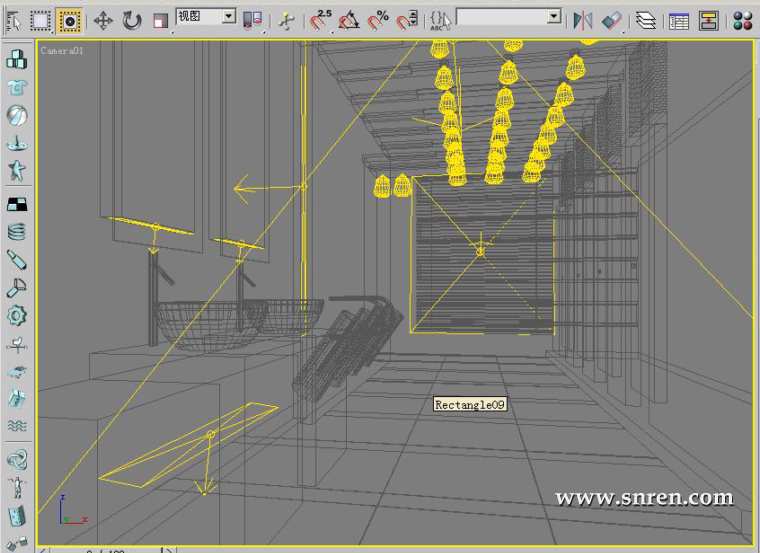Screen dimensions: 760x553
Task: Create a reactor Wind helper
Action: pyautogui.click(x=17, y=344)
